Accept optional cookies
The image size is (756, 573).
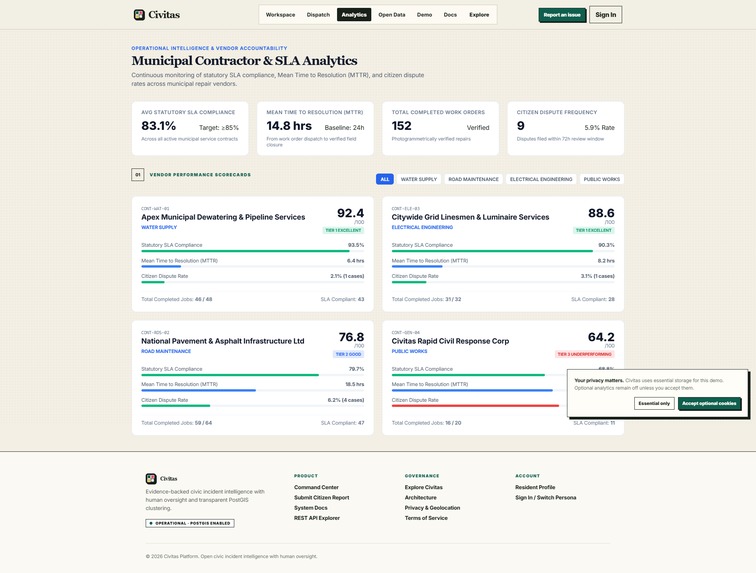[x=709, y=403]
